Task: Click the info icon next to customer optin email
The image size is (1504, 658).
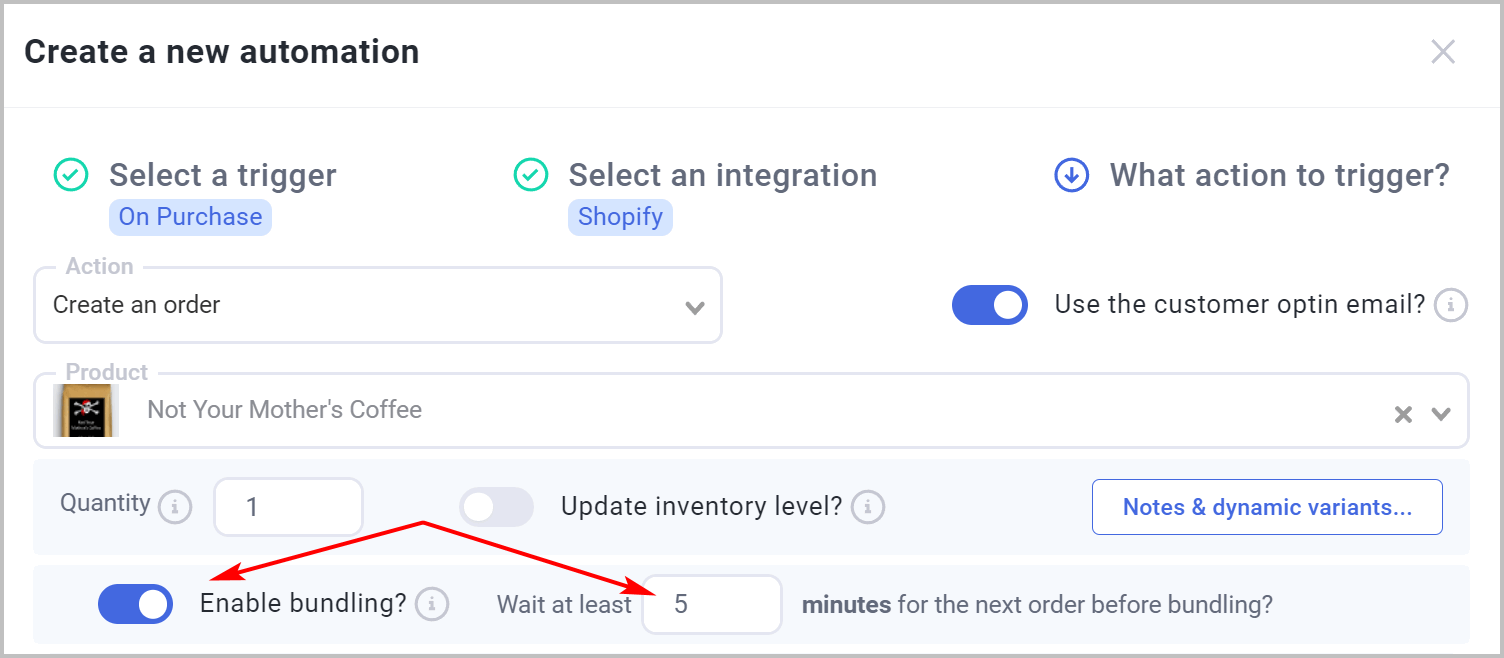Action: click(x=1451, y=305)
